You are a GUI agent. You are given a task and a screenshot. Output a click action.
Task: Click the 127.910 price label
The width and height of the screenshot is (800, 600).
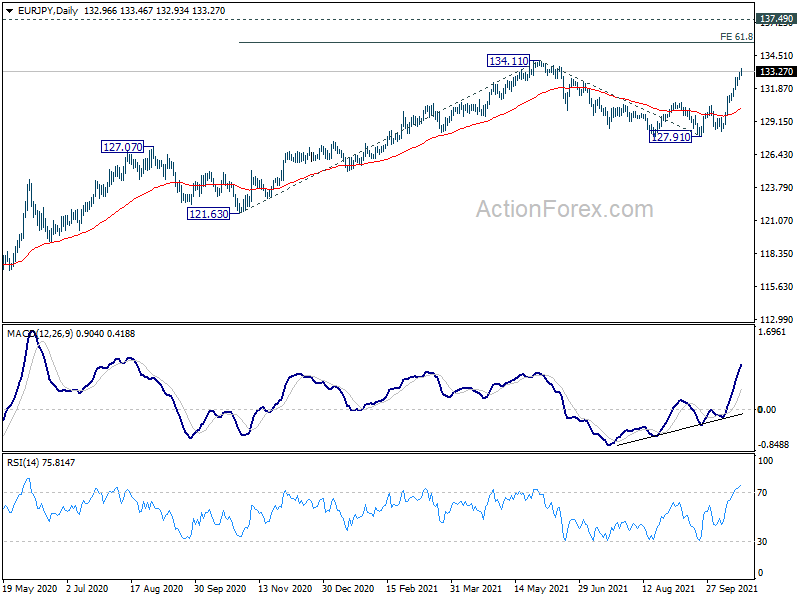(670, 137)
